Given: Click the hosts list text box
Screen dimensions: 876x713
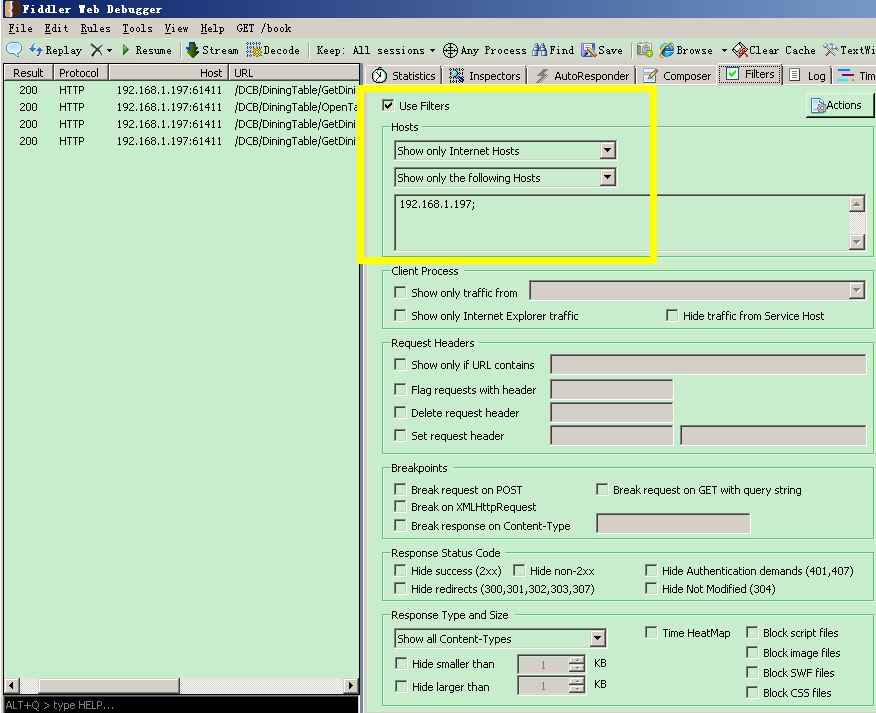Looking at the screenshot, I should [x=622, y=222].
